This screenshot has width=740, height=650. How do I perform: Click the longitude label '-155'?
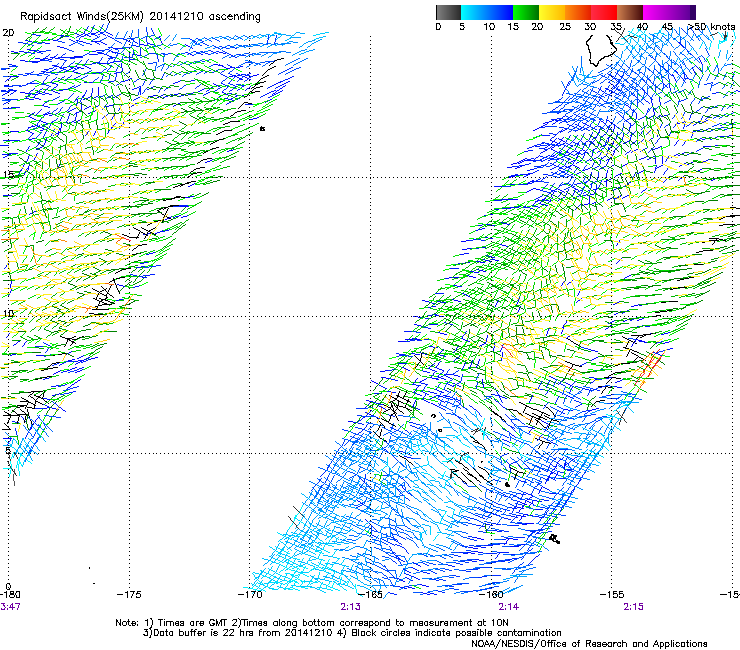click(612, 595)
